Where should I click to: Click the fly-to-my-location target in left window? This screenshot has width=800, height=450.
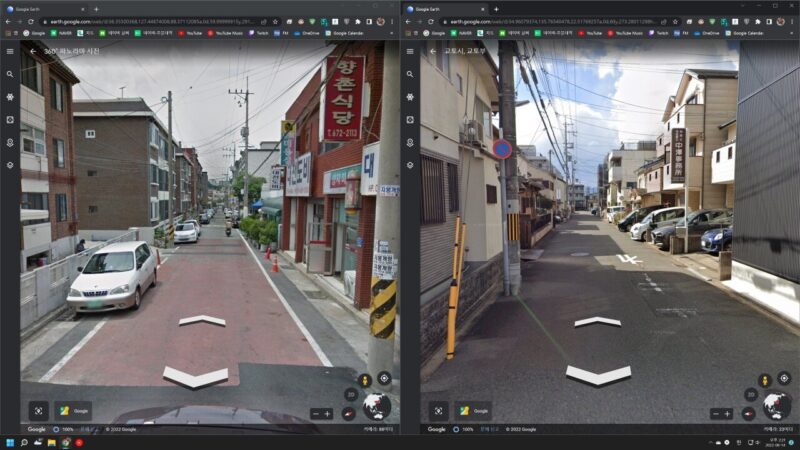coord(383,378)
